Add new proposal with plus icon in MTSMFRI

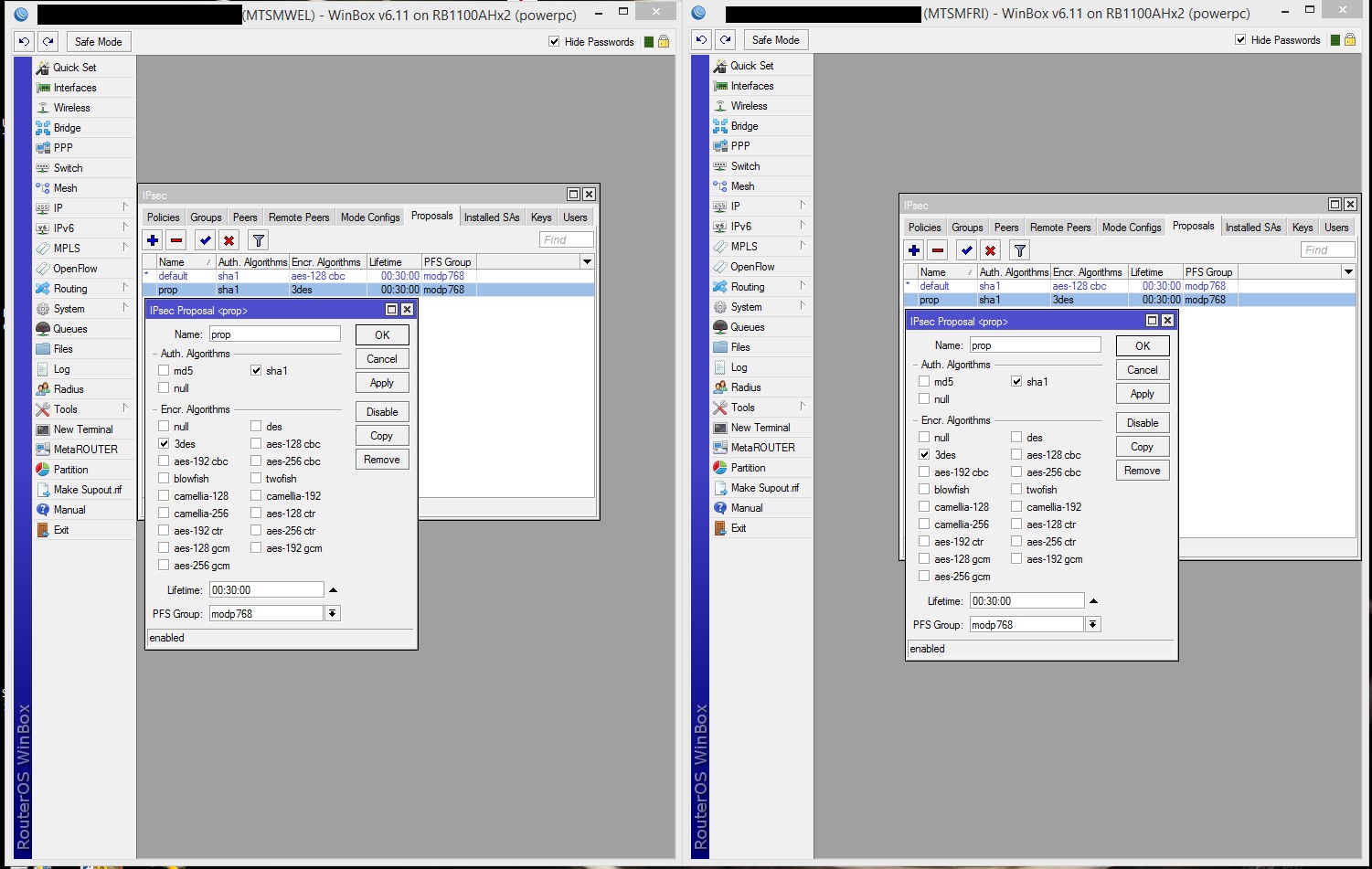914,250
